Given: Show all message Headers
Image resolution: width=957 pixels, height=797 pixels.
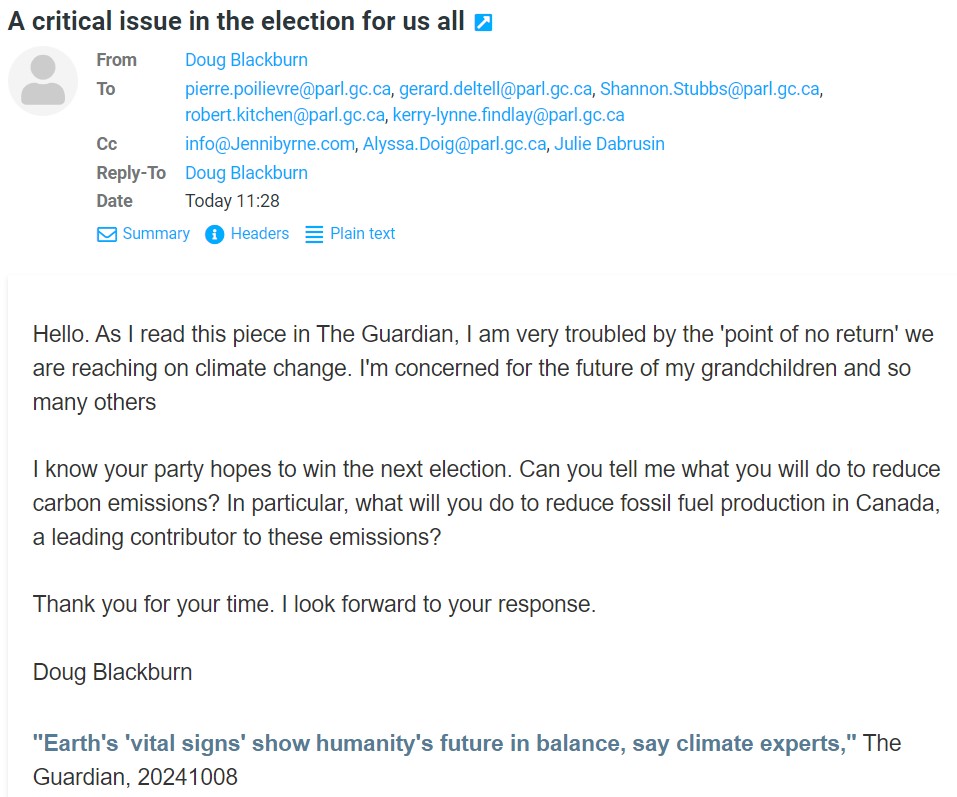Looking at the screenshot, I should (x=259, y=234).
